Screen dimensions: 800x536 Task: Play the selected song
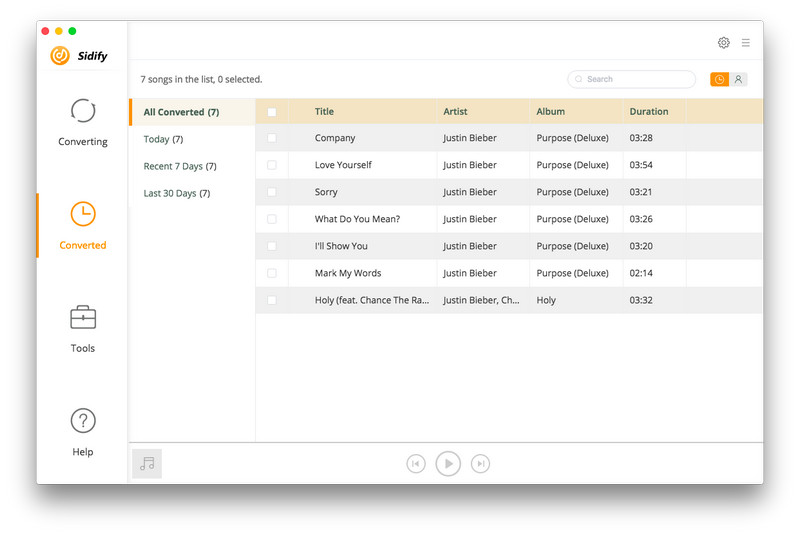448,464
